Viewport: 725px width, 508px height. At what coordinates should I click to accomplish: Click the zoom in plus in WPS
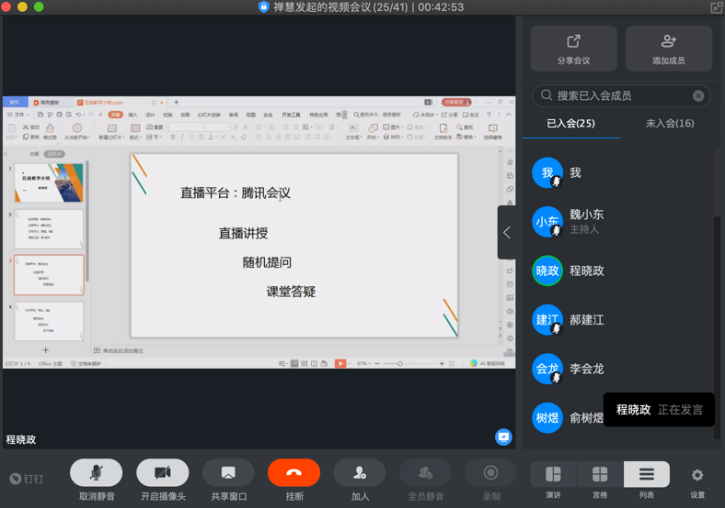442,364
